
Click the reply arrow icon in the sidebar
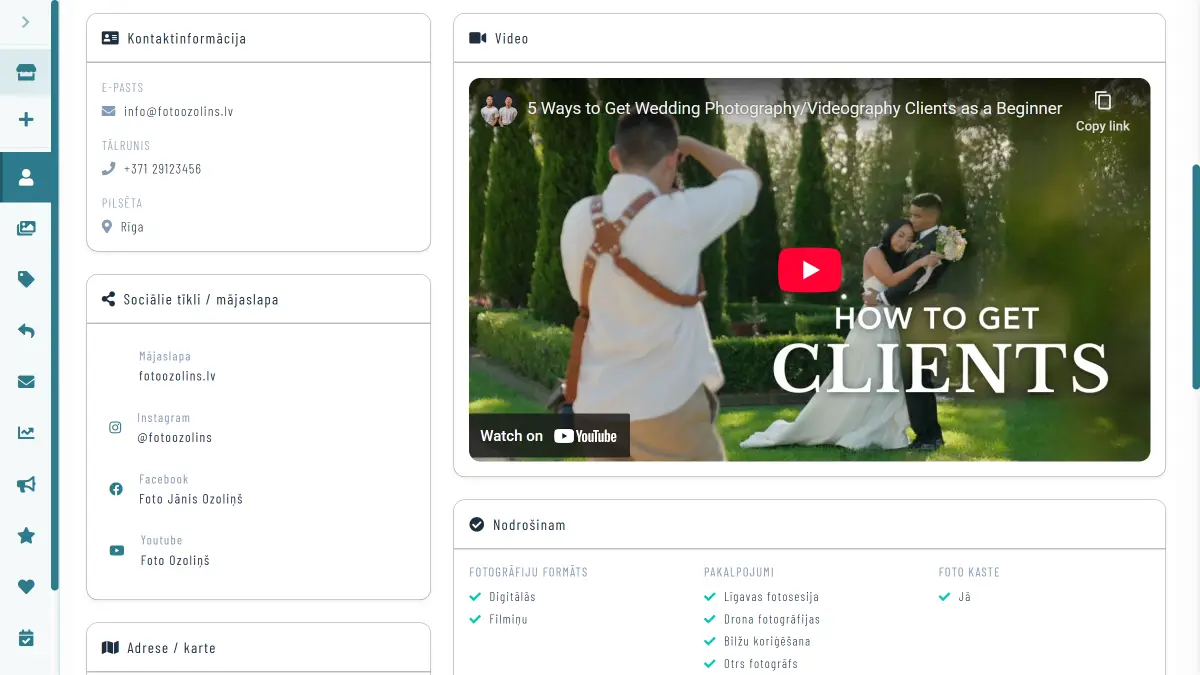(x=26, y=330)
